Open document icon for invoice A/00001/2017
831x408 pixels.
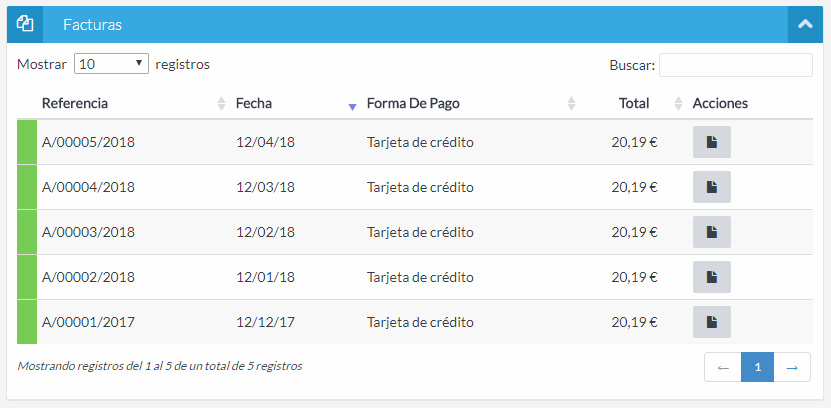711,322
